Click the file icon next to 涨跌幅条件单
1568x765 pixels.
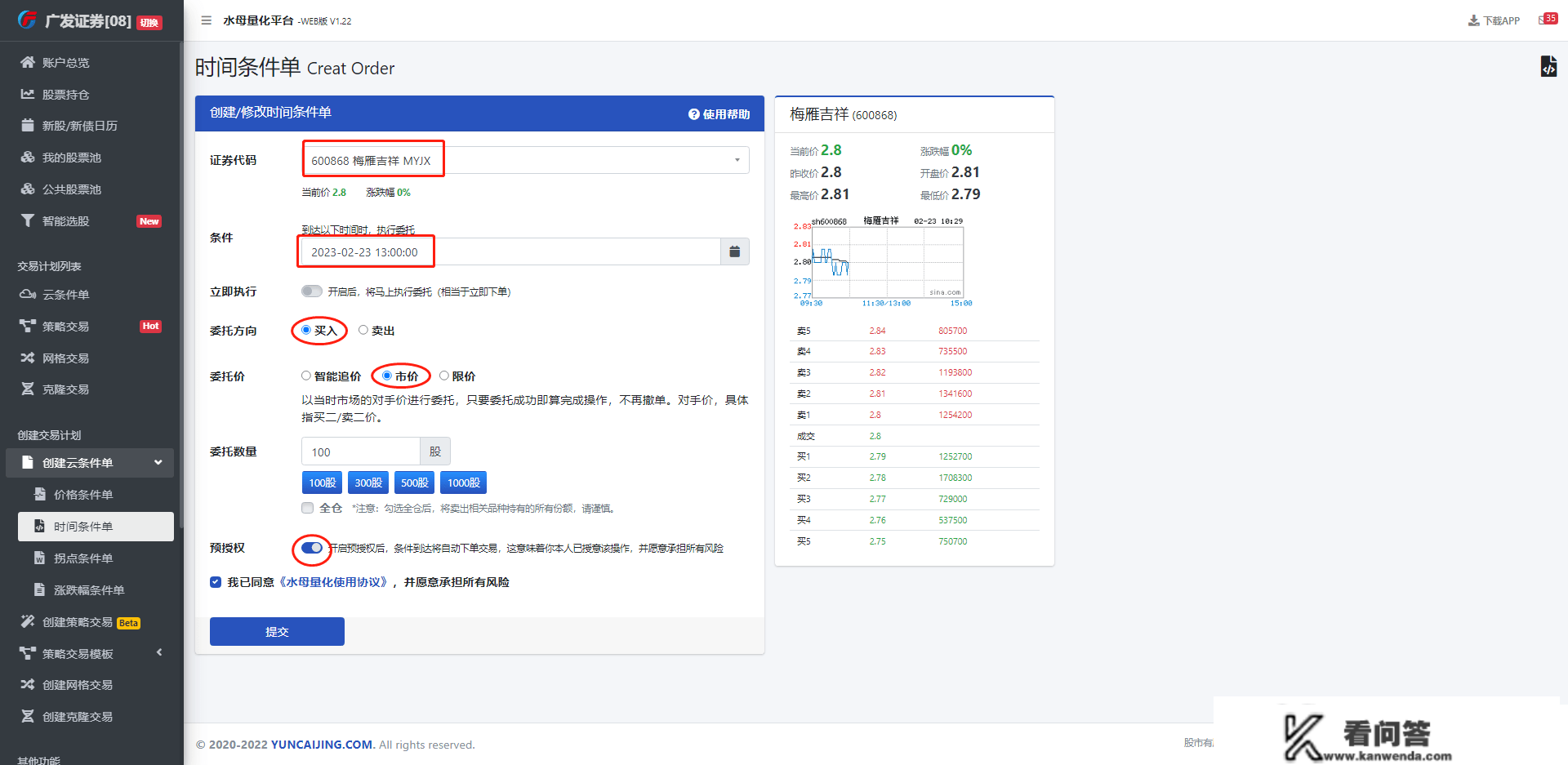click(39, 589)
